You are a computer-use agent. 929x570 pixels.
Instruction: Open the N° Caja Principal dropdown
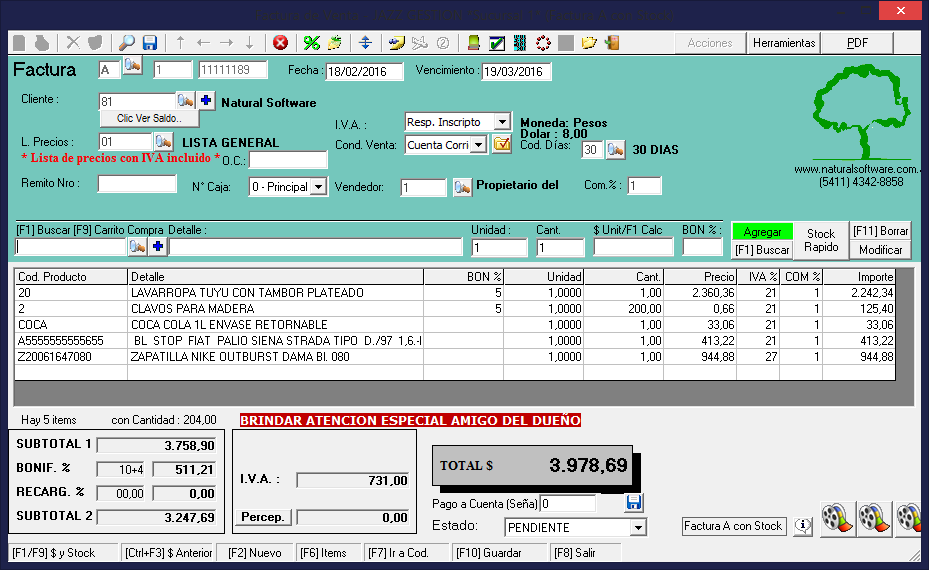coord(318,187)
